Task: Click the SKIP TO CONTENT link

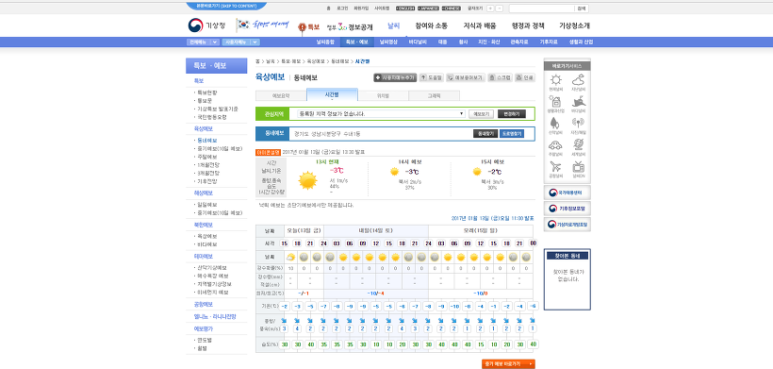Action: pos(226,6)
